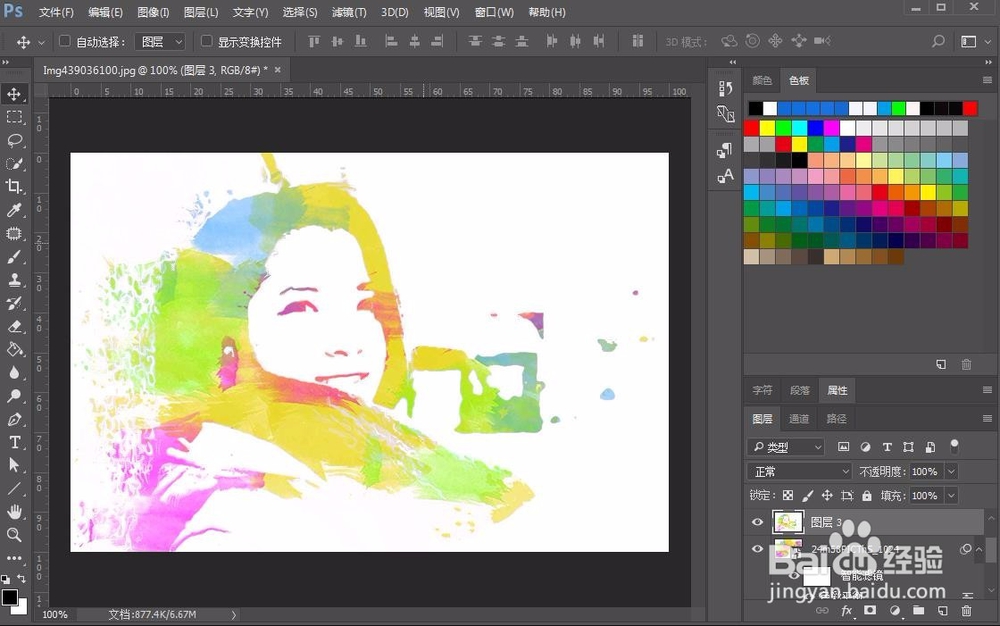Open the 窗口(W) menu
Screen dimensions: 1000x626
(x=494, y=12)
